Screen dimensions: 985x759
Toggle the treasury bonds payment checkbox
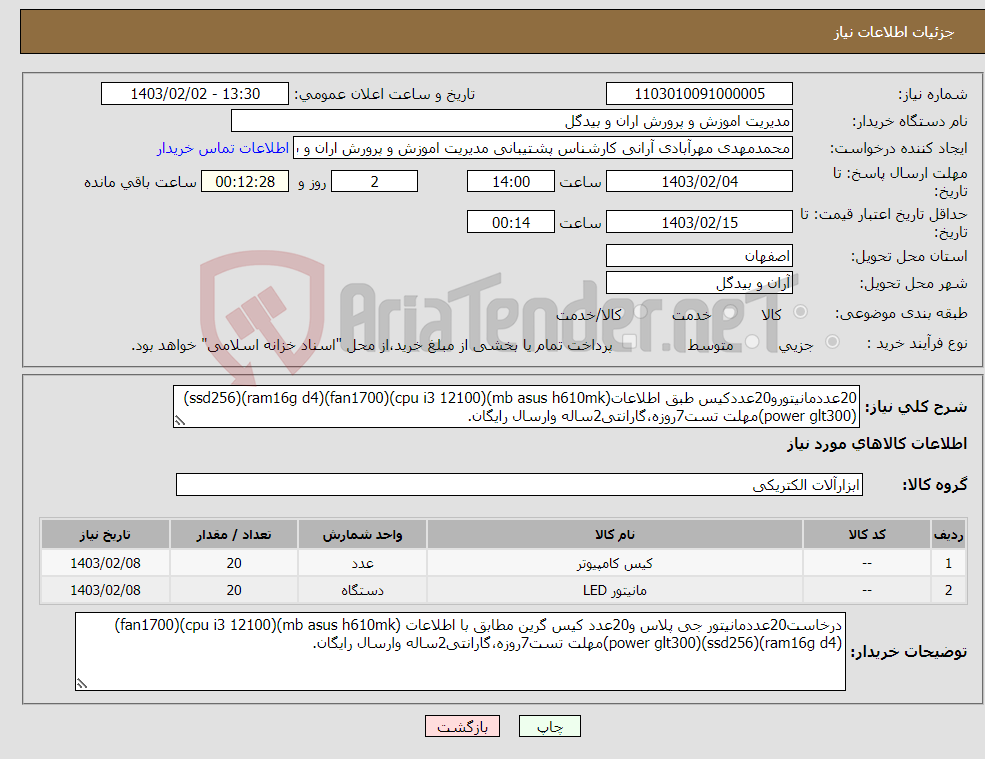629,342
